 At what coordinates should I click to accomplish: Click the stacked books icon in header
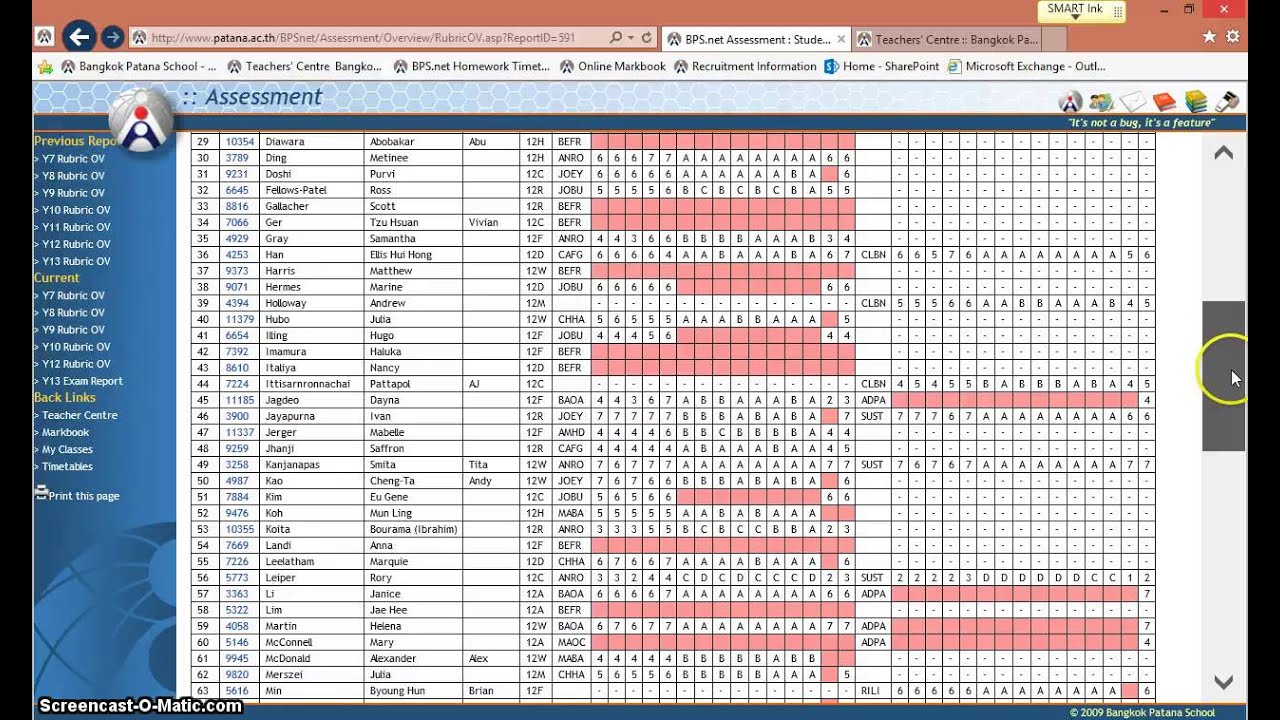[1196, 102]
